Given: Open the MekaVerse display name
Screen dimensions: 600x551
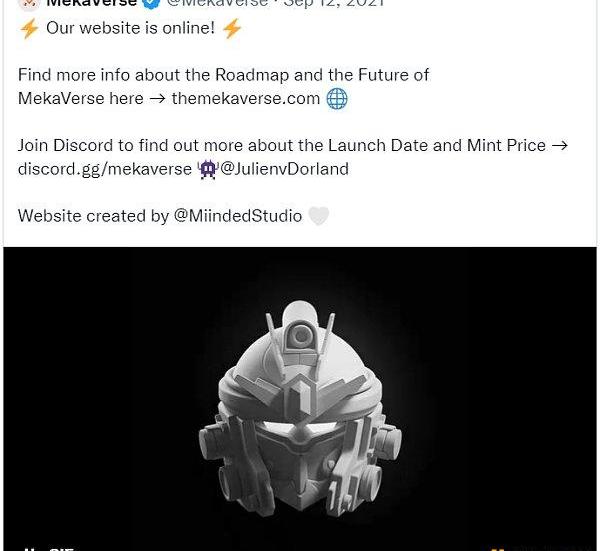Looking at the screenshot, I should tap(91, 3).
